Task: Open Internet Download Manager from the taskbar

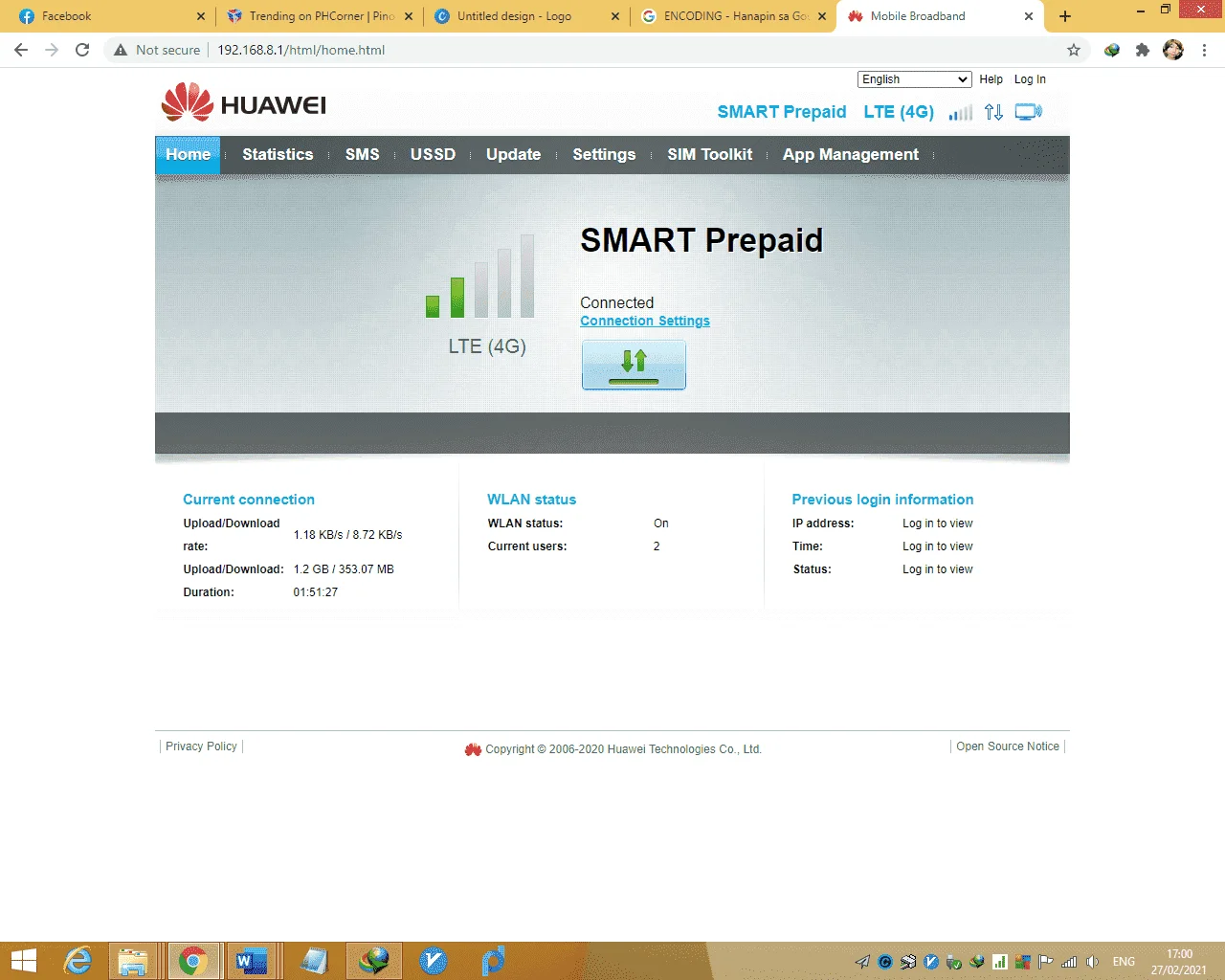Action: [x=373, y=961]
